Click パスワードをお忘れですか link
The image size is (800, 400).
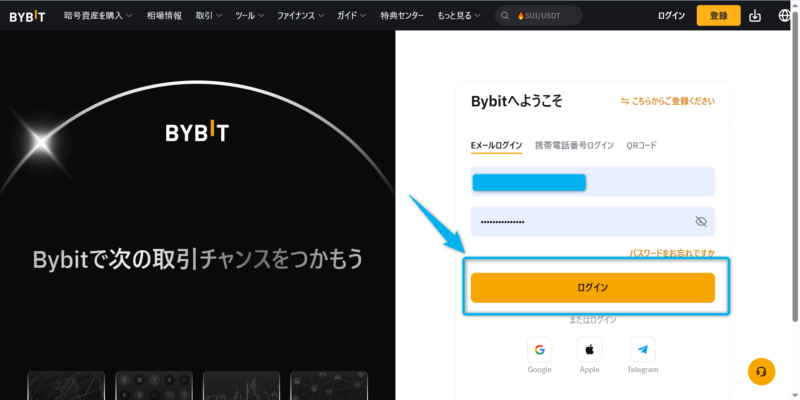[x=672, y=253]
